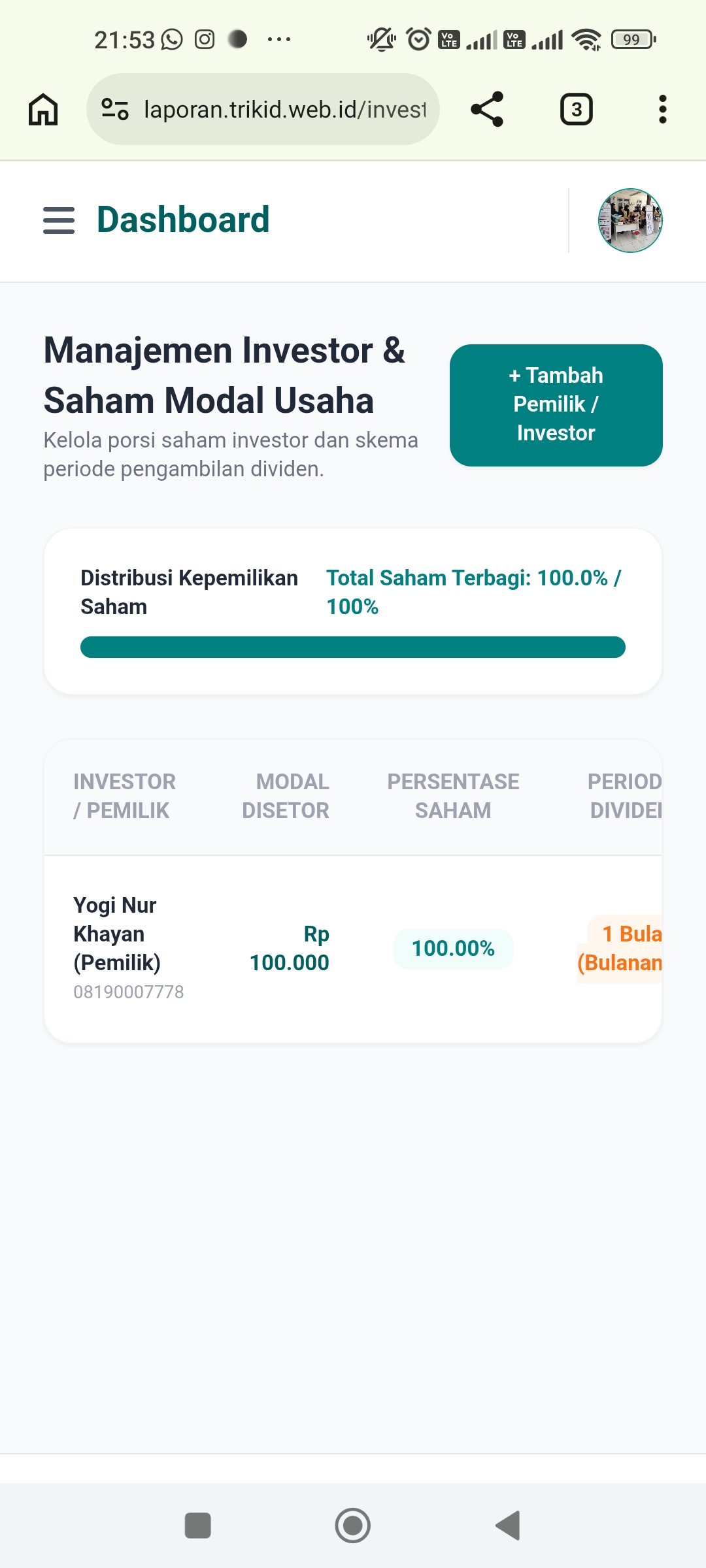Tap the Android recent apps square

(x=198, y=1526)
